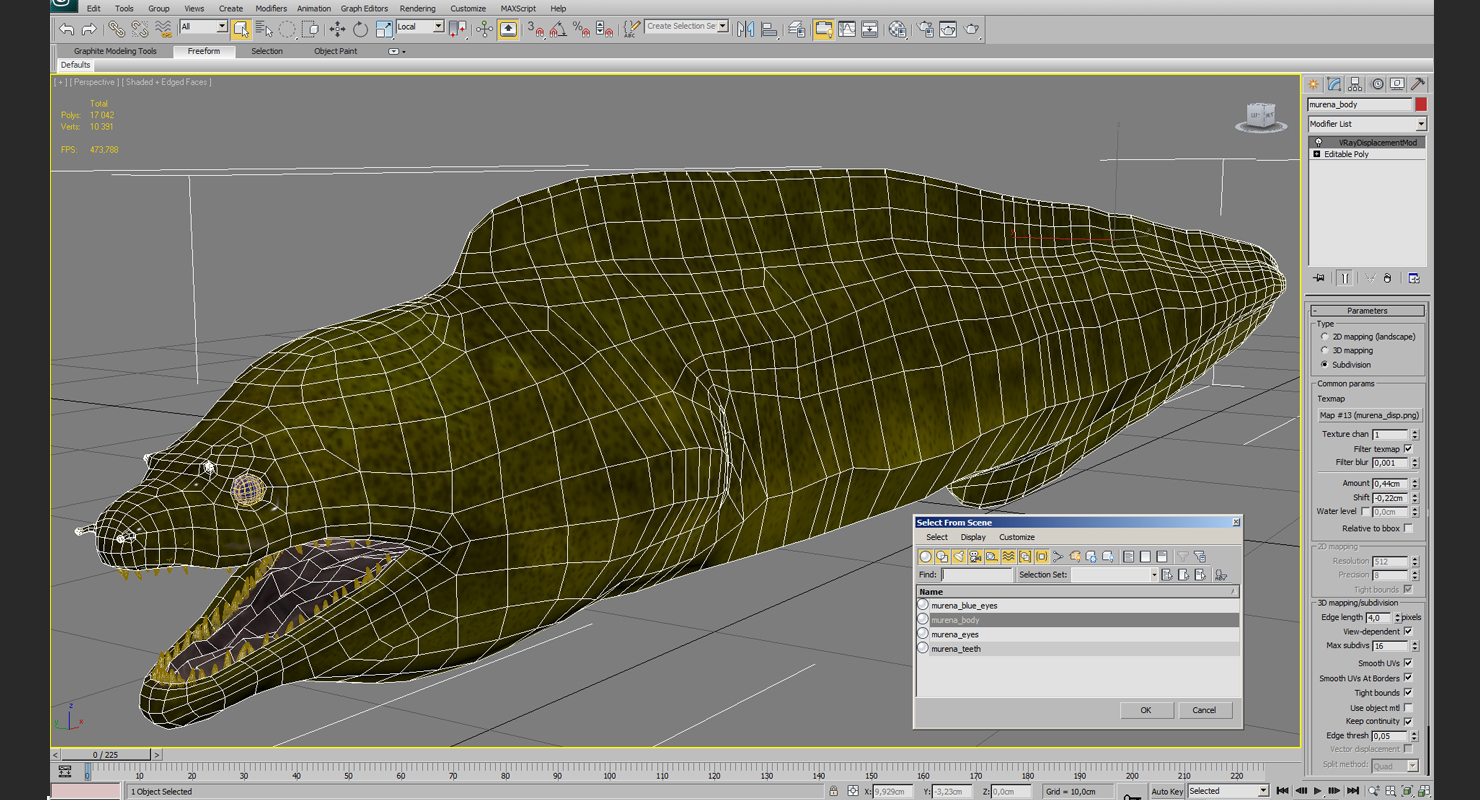This screenshot has height=800, width=1480.
Task: Open the Utilities hammer panel tab
Action: pos(1418,84)
